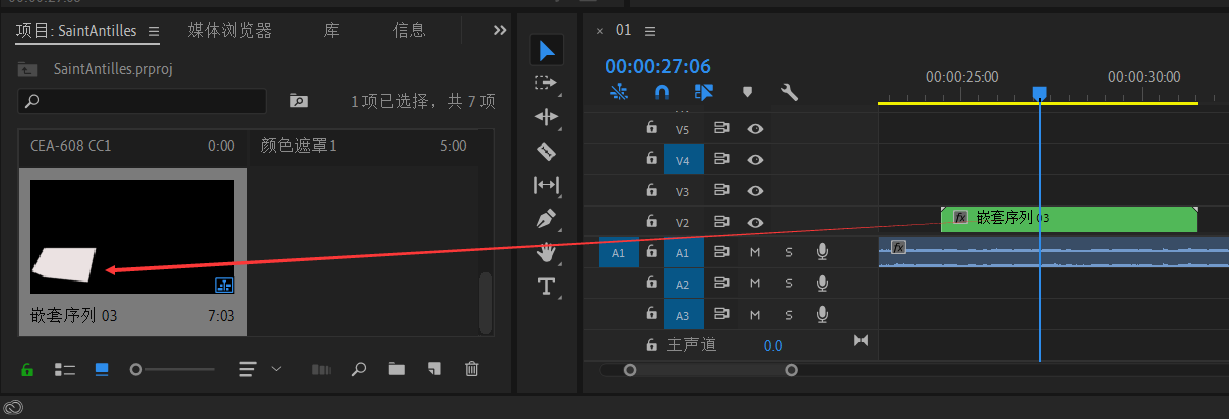
Task: Open Find with the magnifier icon in the project footer
Action: [x=359, y=369]
